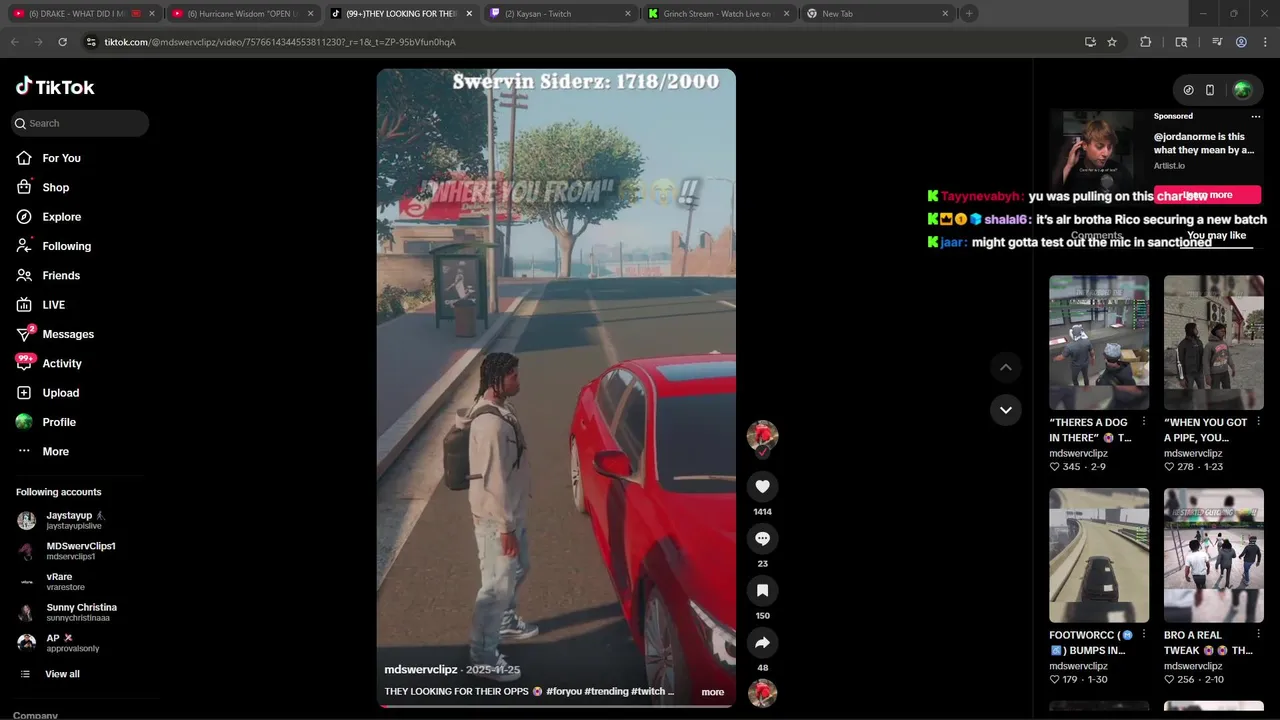Focus the TikTok search field
The width and height of the screenshot is (1280, 720).
click(80, 123)
